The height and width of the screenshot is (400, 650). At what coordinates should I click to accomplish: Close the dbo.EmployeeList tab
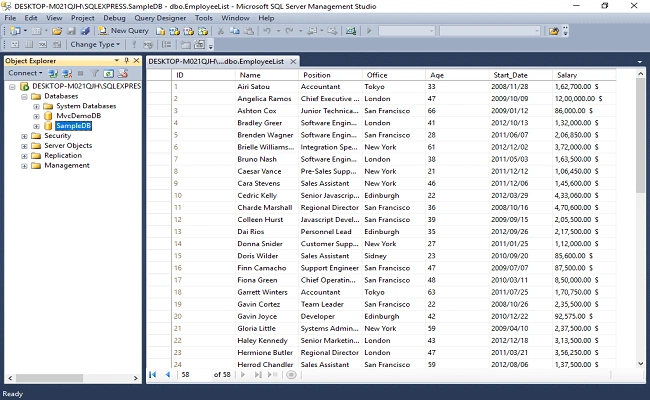pyautogui.click(x=293, y=61)
